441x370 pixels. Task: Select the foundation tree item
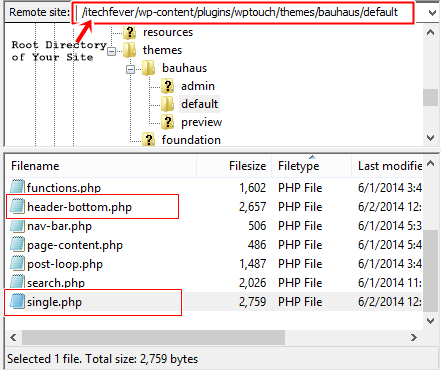191,140
